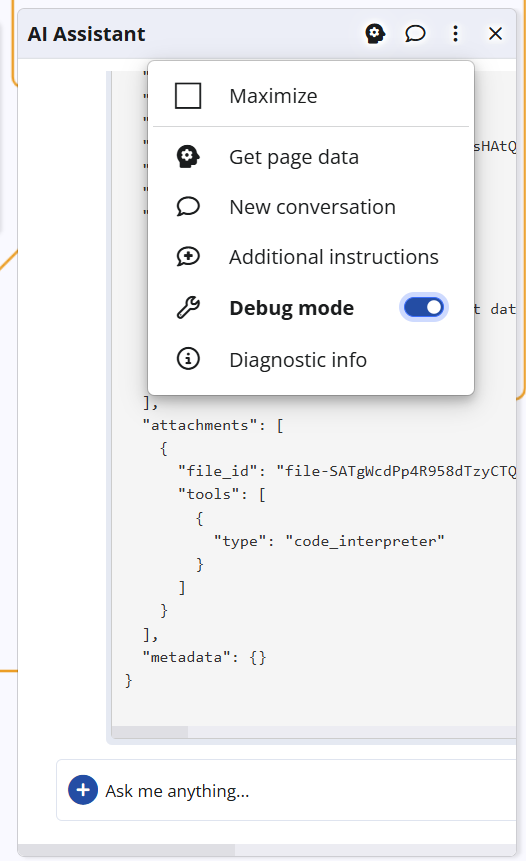
Task: Select New conversation menu item
Action: (311, 207)
